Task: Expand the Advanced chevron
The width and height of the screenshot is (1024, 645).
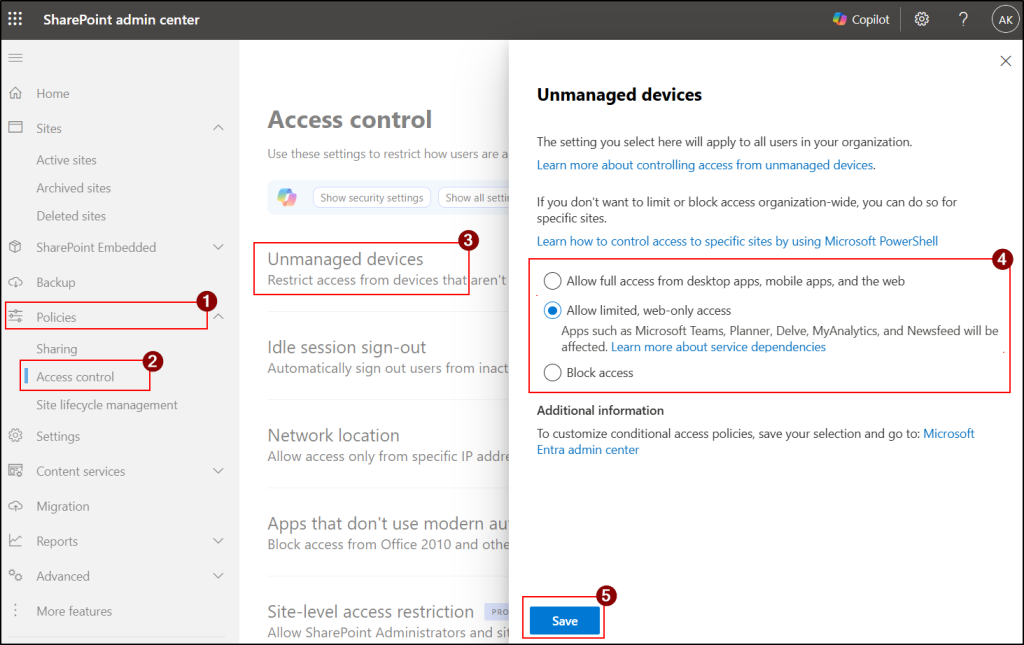Action: 219,576
